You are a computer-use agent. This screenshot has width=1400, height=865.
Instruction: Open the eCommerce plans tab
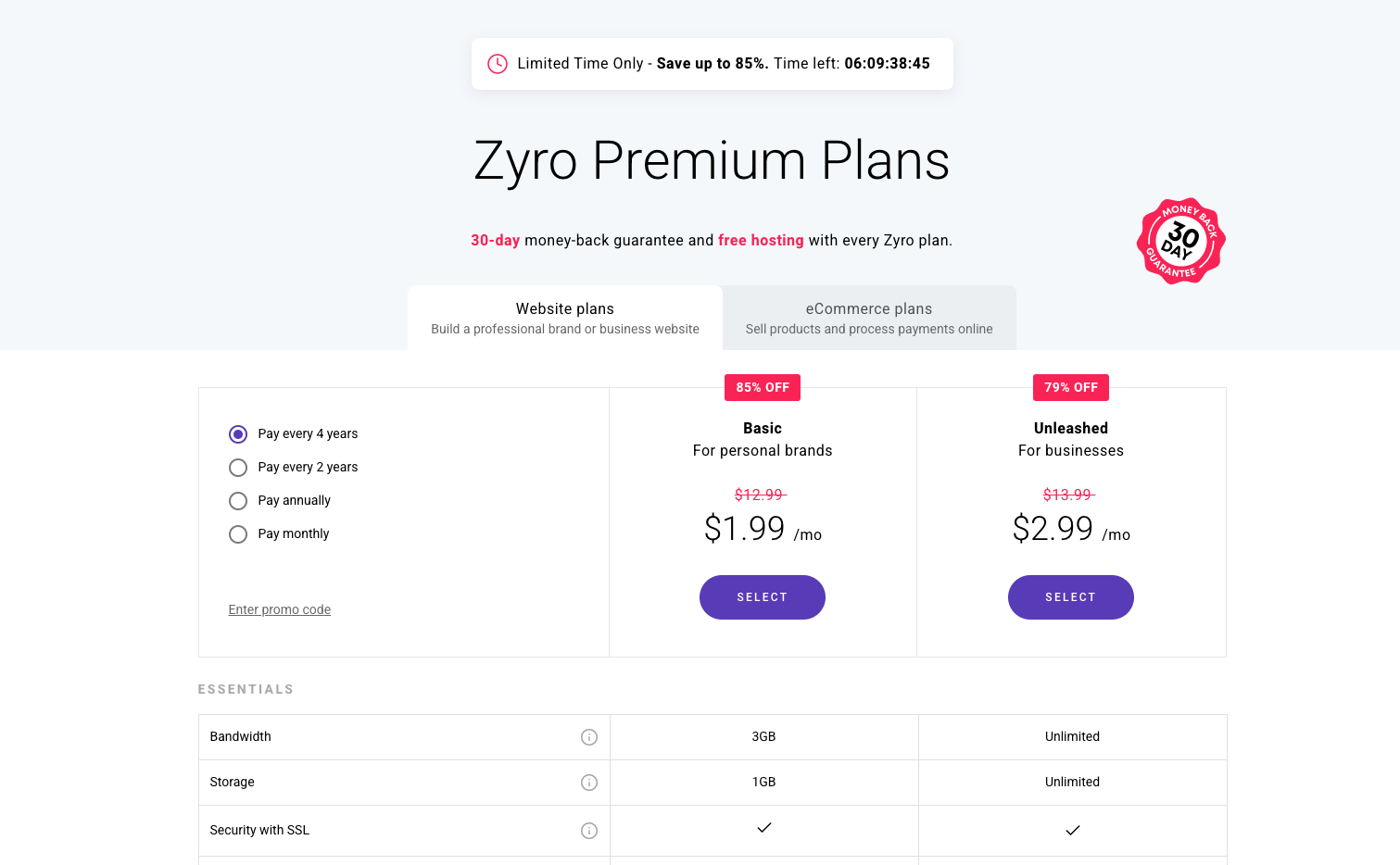pos(869,318)
